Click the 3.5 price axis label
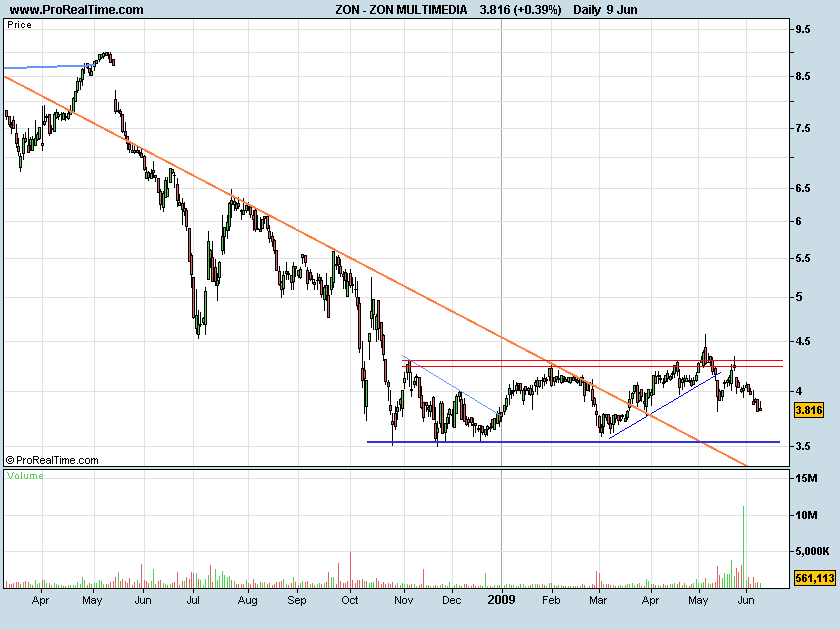This screenshot has height=630, width=840. point(803,446)
